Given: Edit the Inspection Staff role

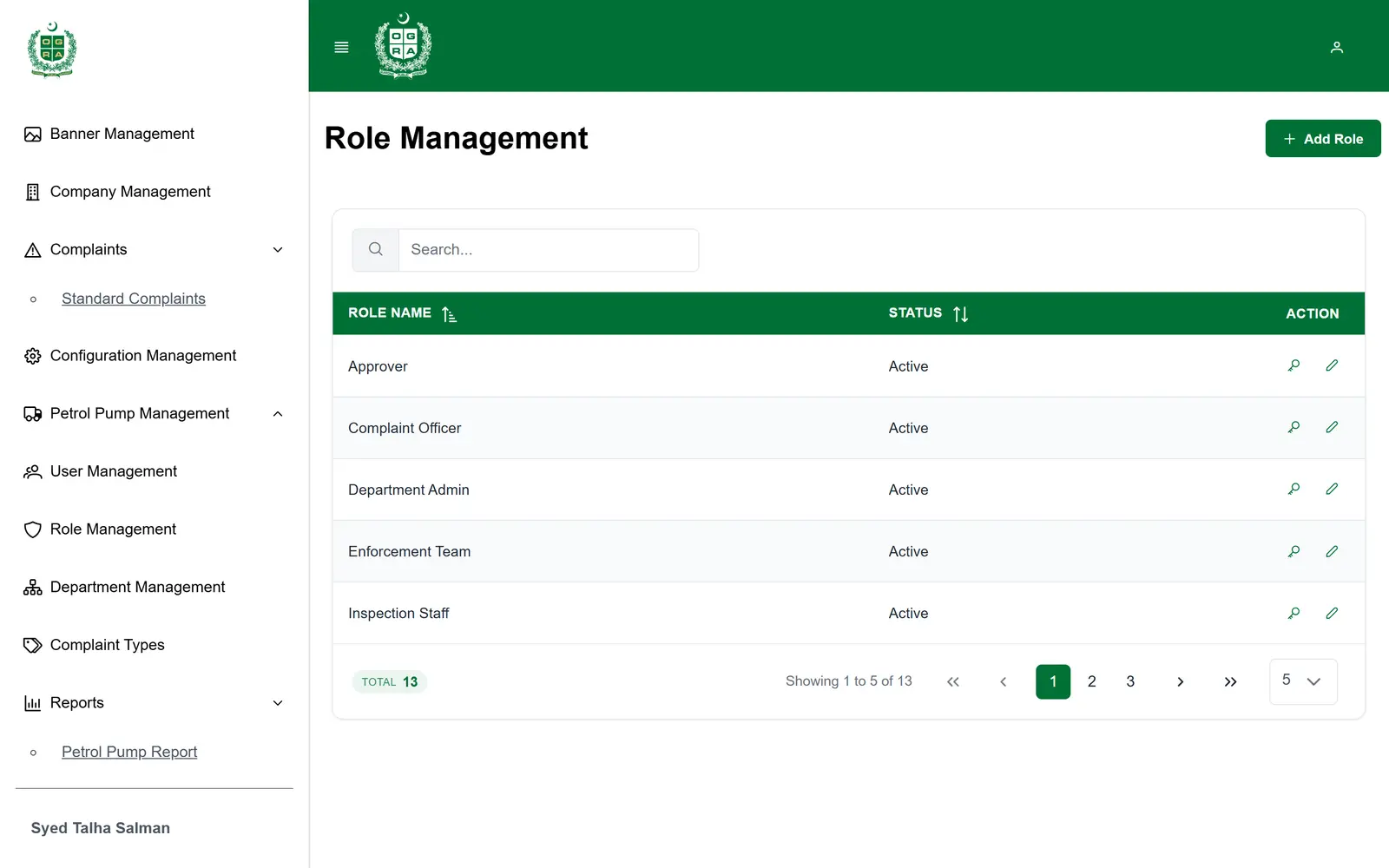Looking at the screenshot, I should (x=1332, y=613).
